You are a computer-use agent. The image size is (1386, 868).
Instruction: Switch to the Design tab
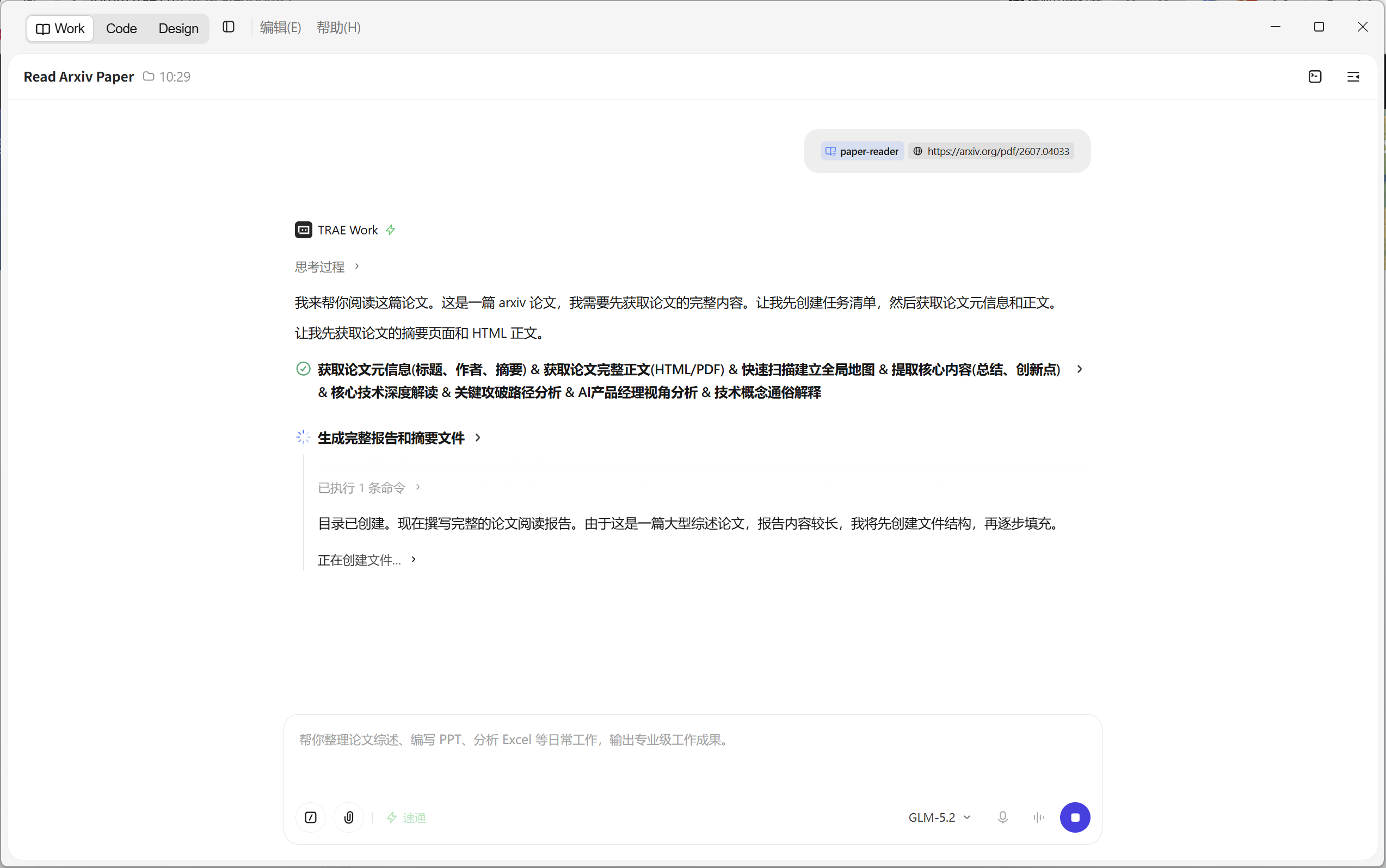point(178,28)
